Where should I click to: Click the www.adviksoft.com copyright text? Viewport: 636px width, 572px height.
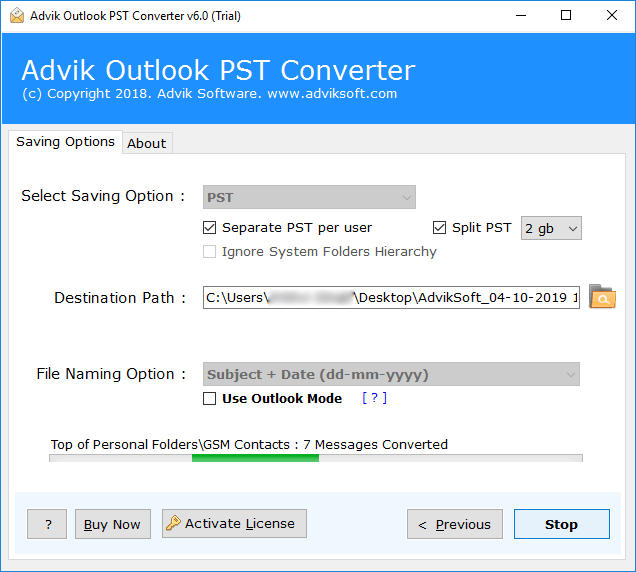pyautogui.click(x=332, y=94)
